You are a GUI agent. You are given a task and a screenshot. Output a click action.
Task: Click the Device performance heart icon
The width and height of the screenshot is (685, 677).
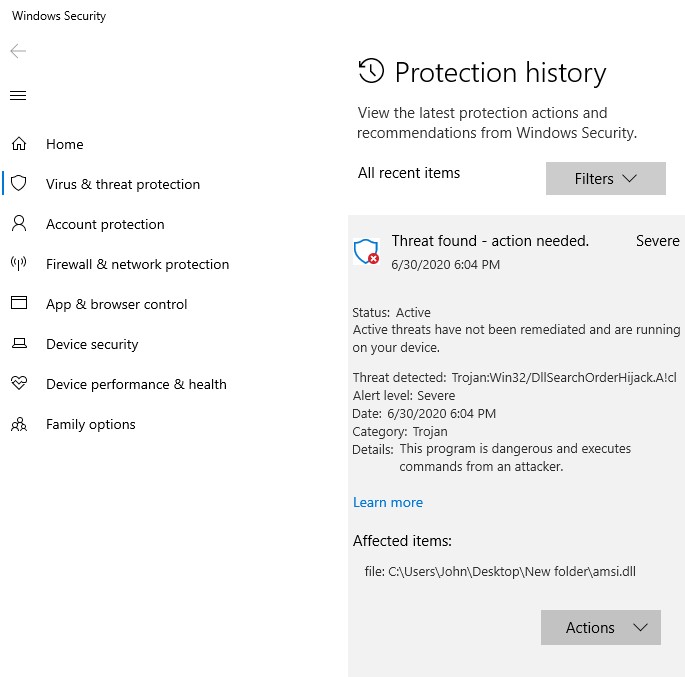point(18,384)
